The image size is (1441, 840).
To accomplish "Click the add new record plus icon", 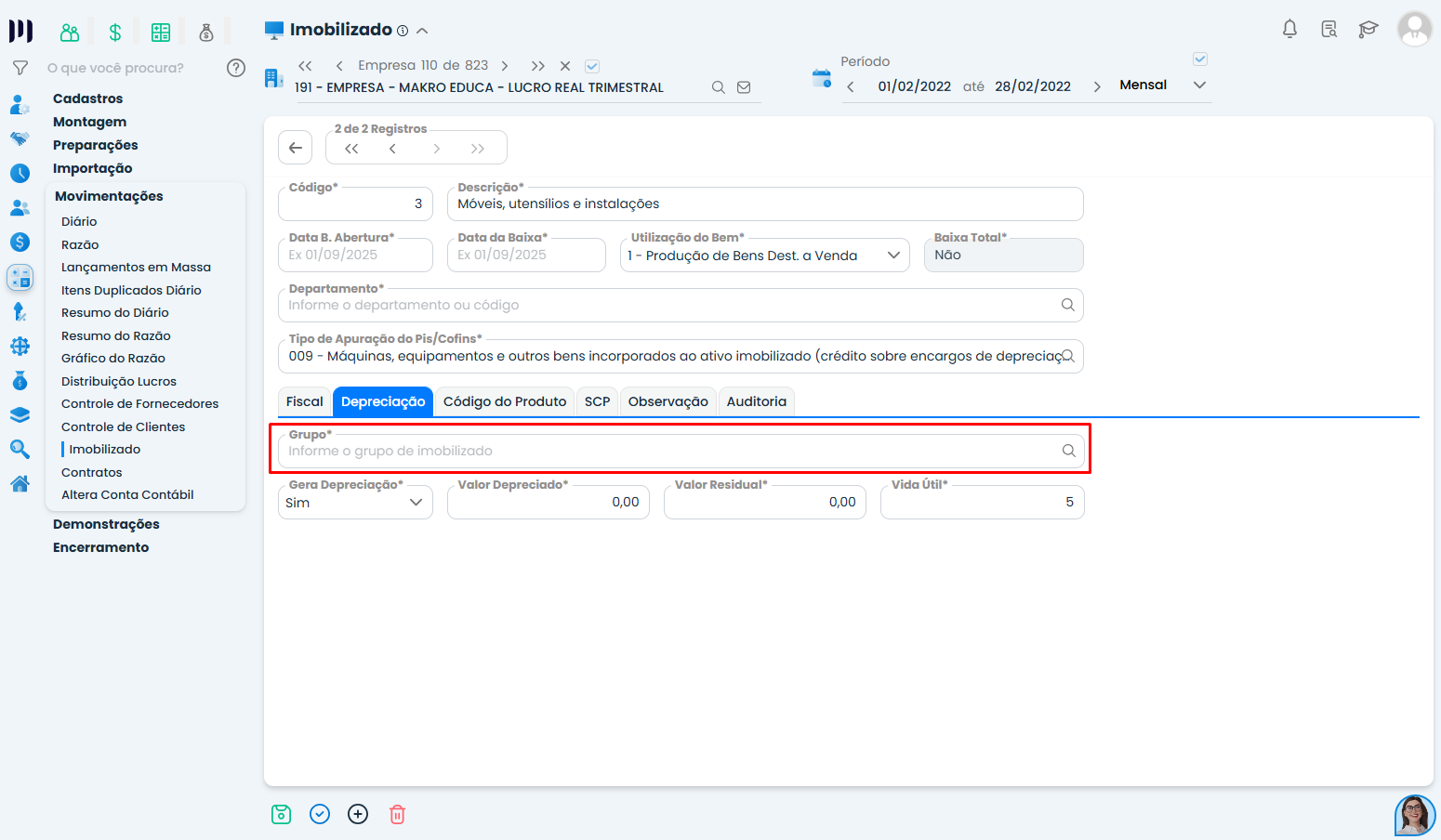I will coord(358,815).
